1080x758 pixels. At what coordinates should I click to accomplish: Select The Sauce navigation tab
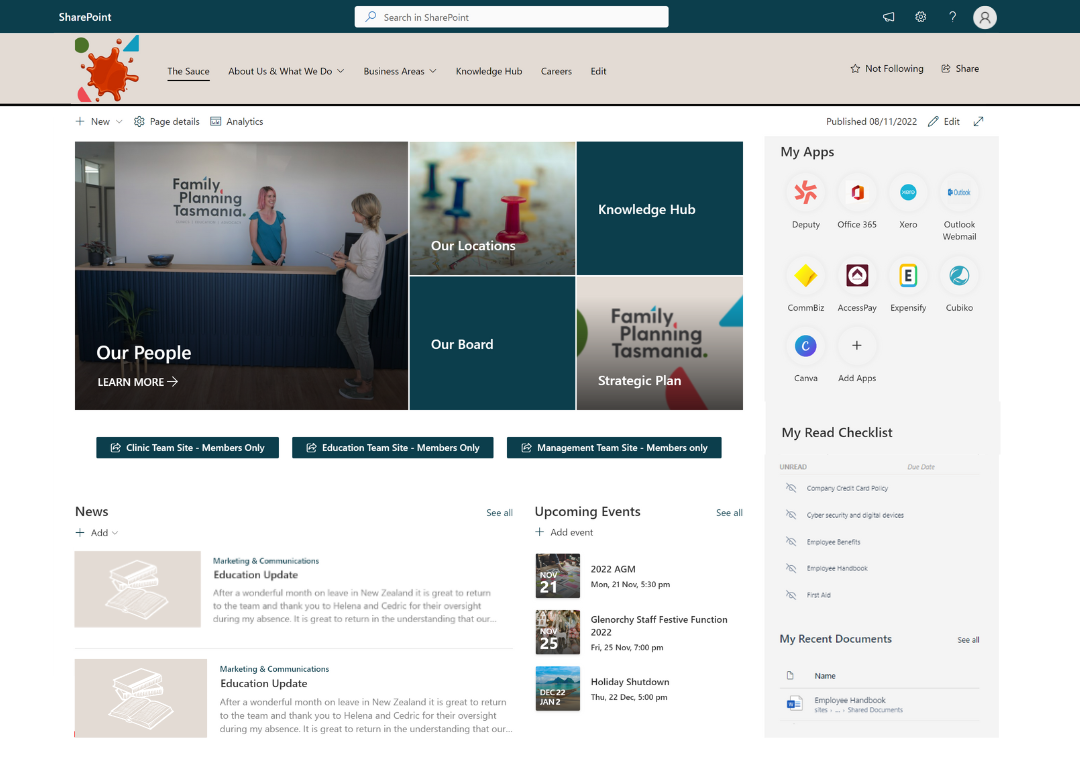(188, 72)
